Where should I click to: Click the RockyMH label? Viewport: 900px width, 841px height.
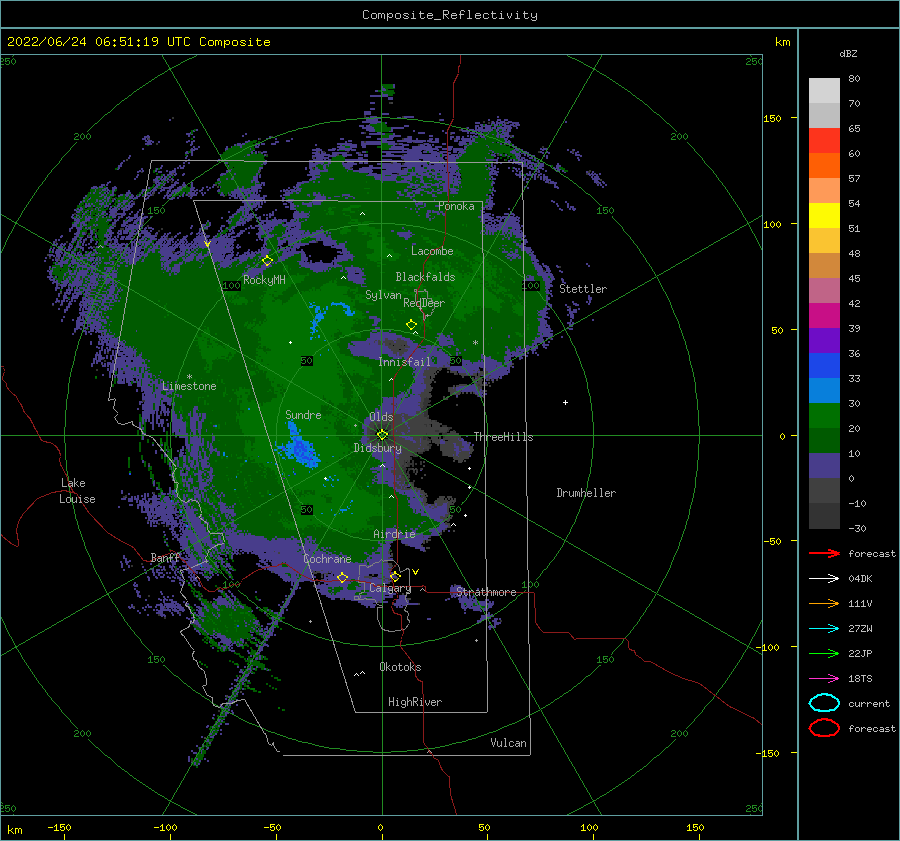pos(264,280)
